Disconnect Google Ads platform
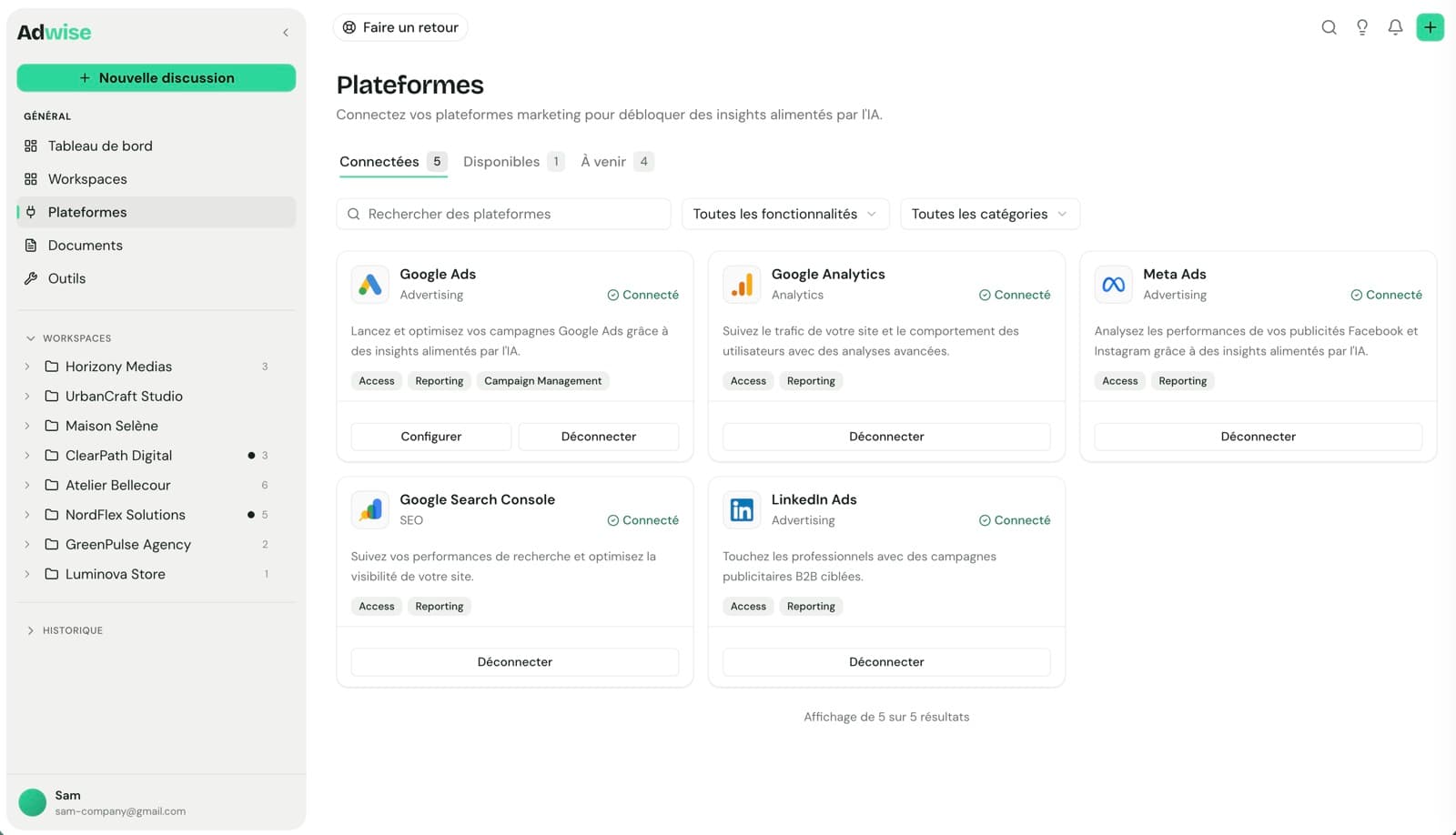This screenshot has height=835, width=1456. (599, 437)
